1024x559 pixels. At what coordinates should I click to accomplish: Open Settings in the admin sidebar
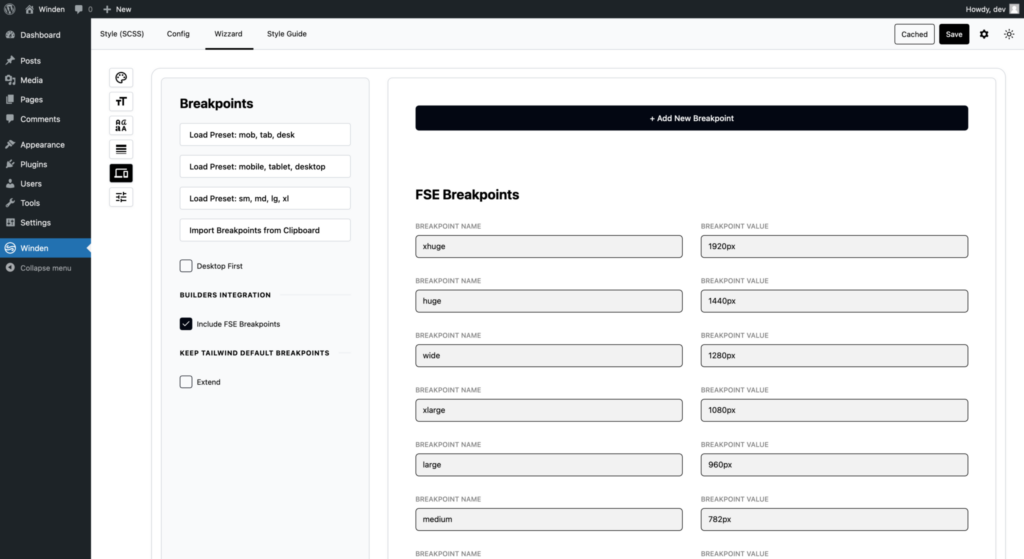pos(35,223)
